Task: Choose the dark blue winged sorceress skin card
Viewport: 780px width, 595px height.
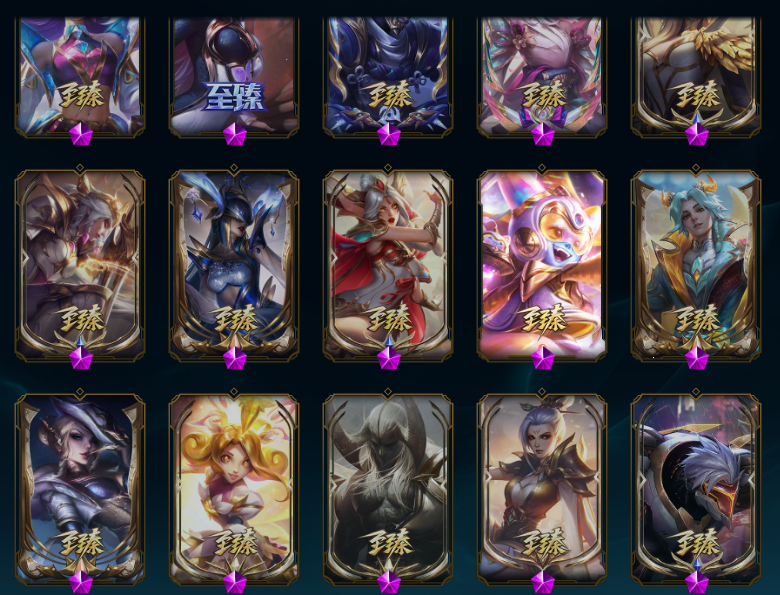Action: 234,264
